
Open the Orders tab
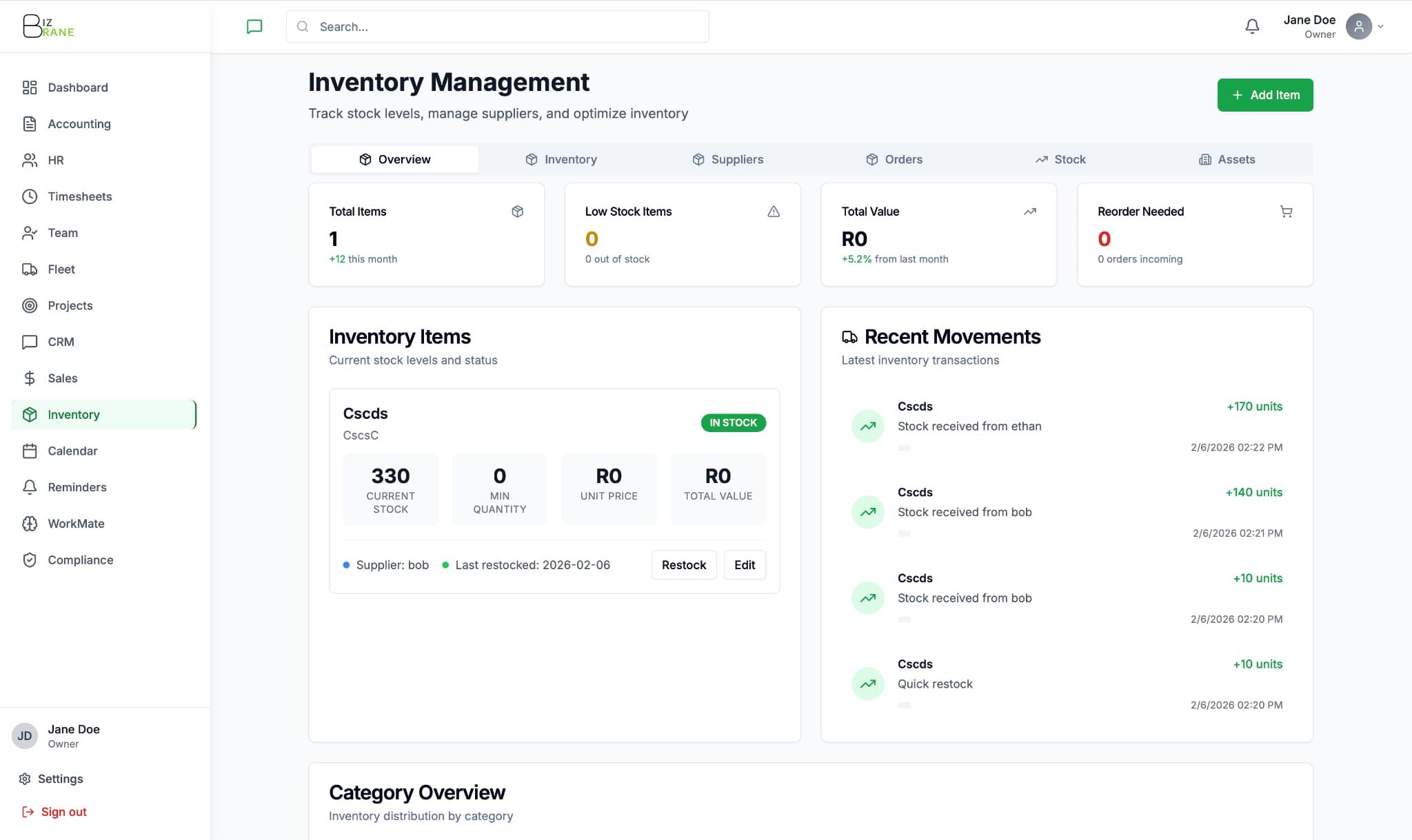point(894,159)
